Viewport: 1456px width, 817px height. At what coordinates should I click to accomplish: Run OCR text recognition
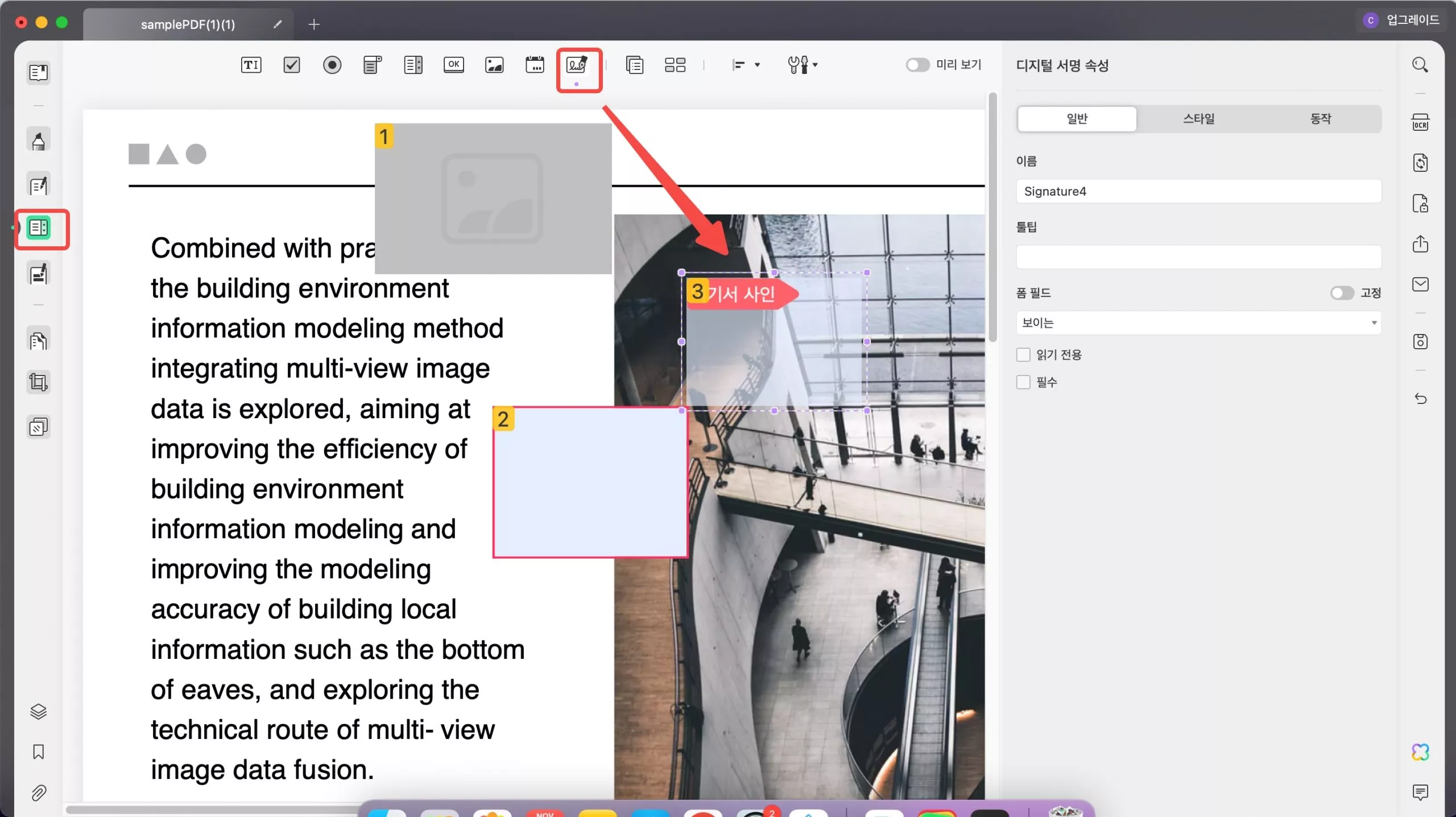coord(1420,122)
